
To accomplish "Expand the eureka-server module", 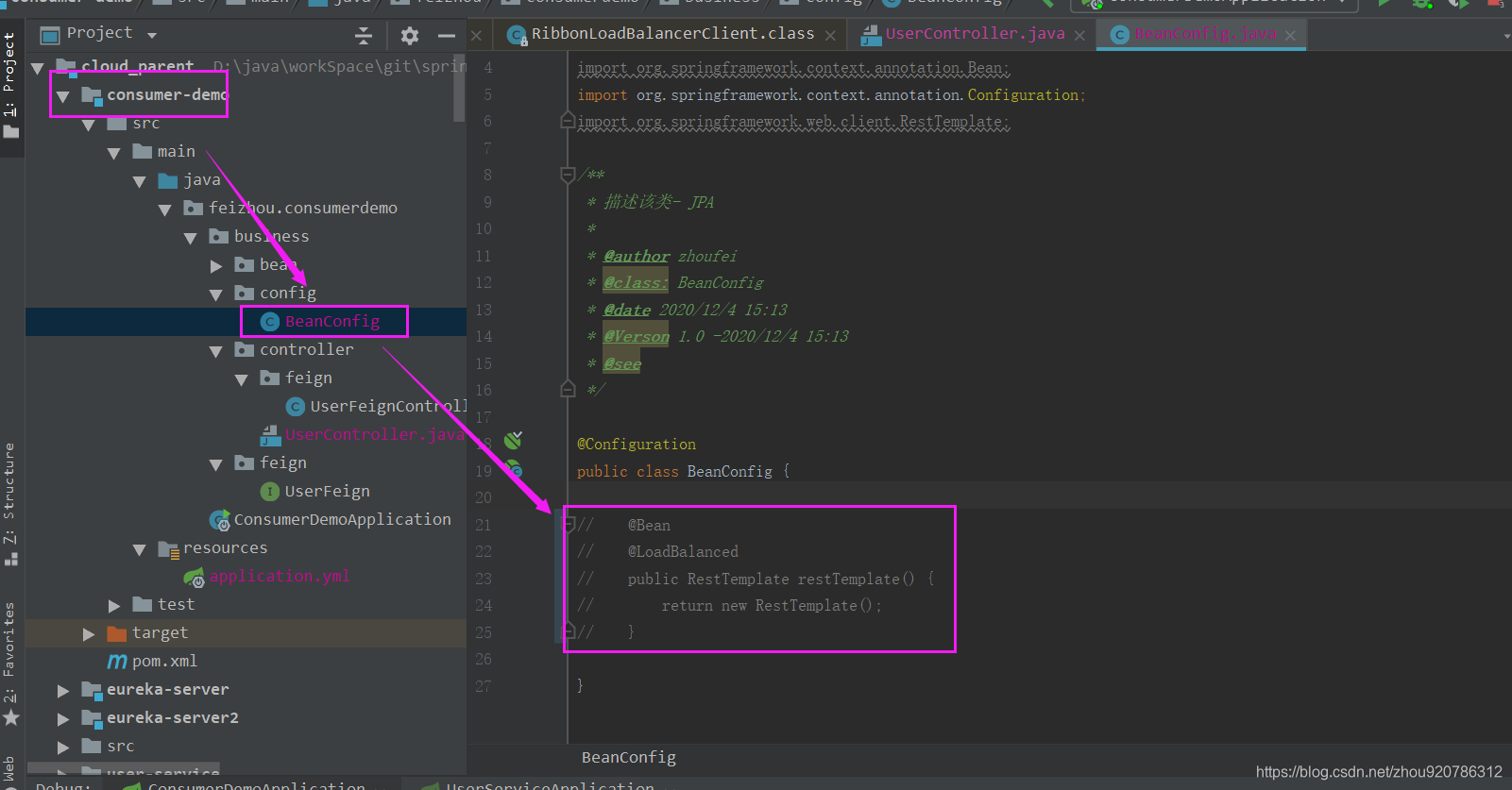I will 63,691.
